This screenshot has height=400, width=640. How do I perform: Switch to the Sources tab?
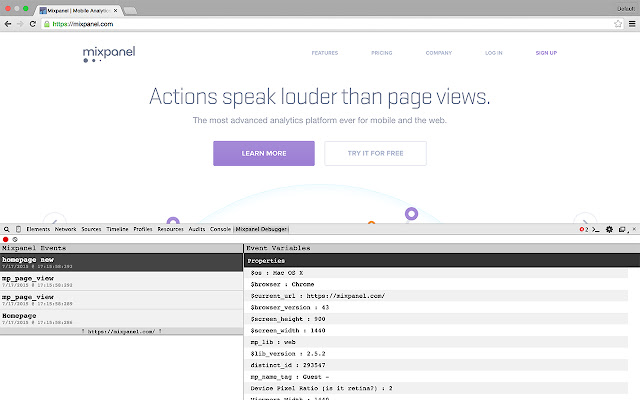pos(91,229)
